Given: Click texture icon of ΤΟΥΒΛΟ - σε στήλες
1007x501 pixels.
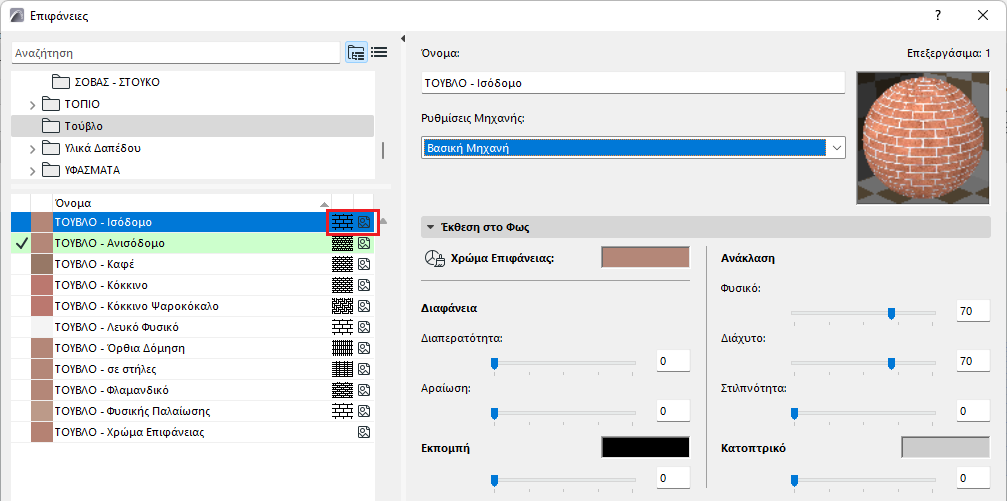Looking at the screenshot, I should (364, 369).
